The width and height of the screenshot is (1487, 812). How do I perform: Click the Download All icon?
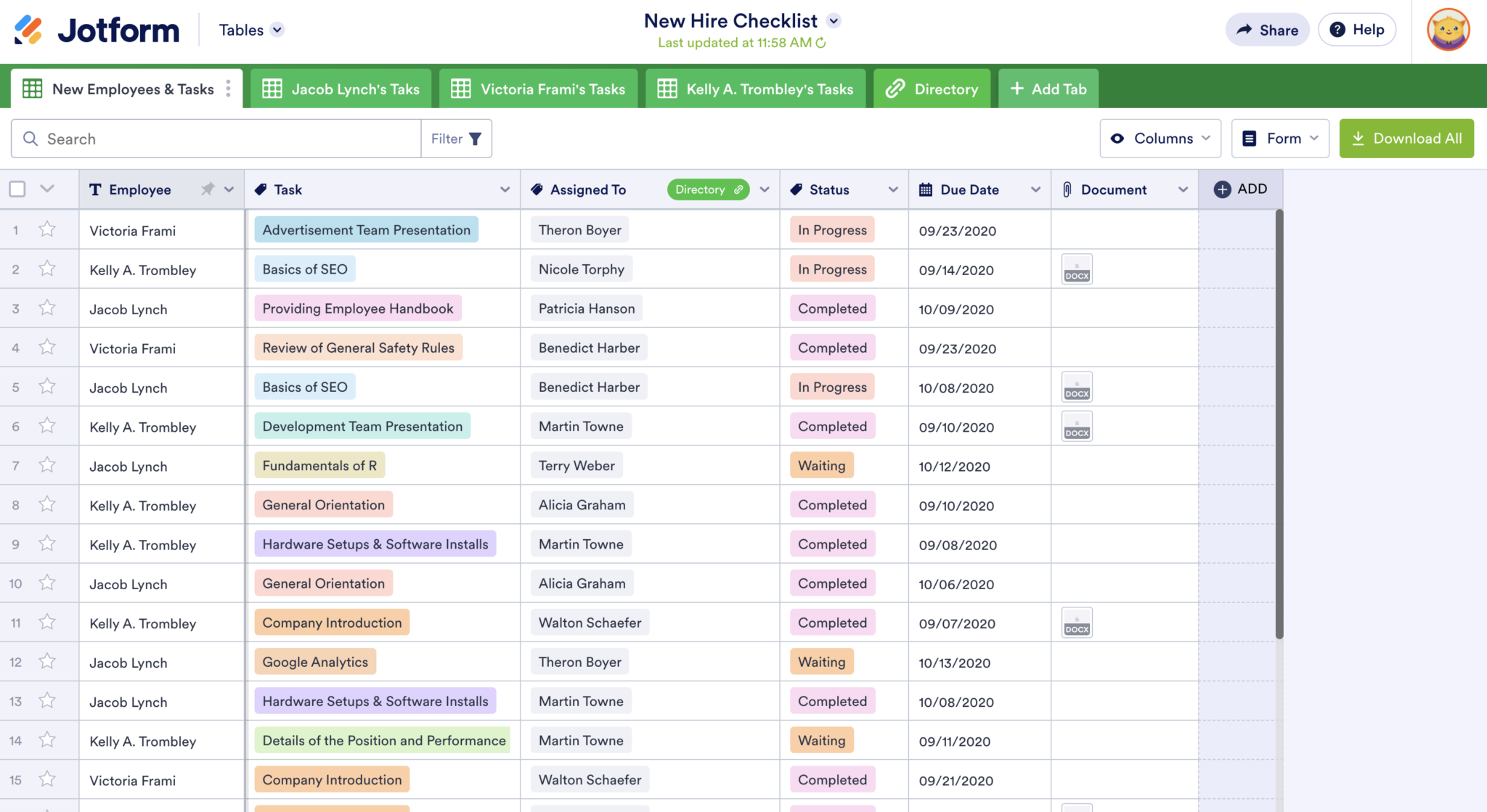pyautogui.click(x=1358, y=138)
